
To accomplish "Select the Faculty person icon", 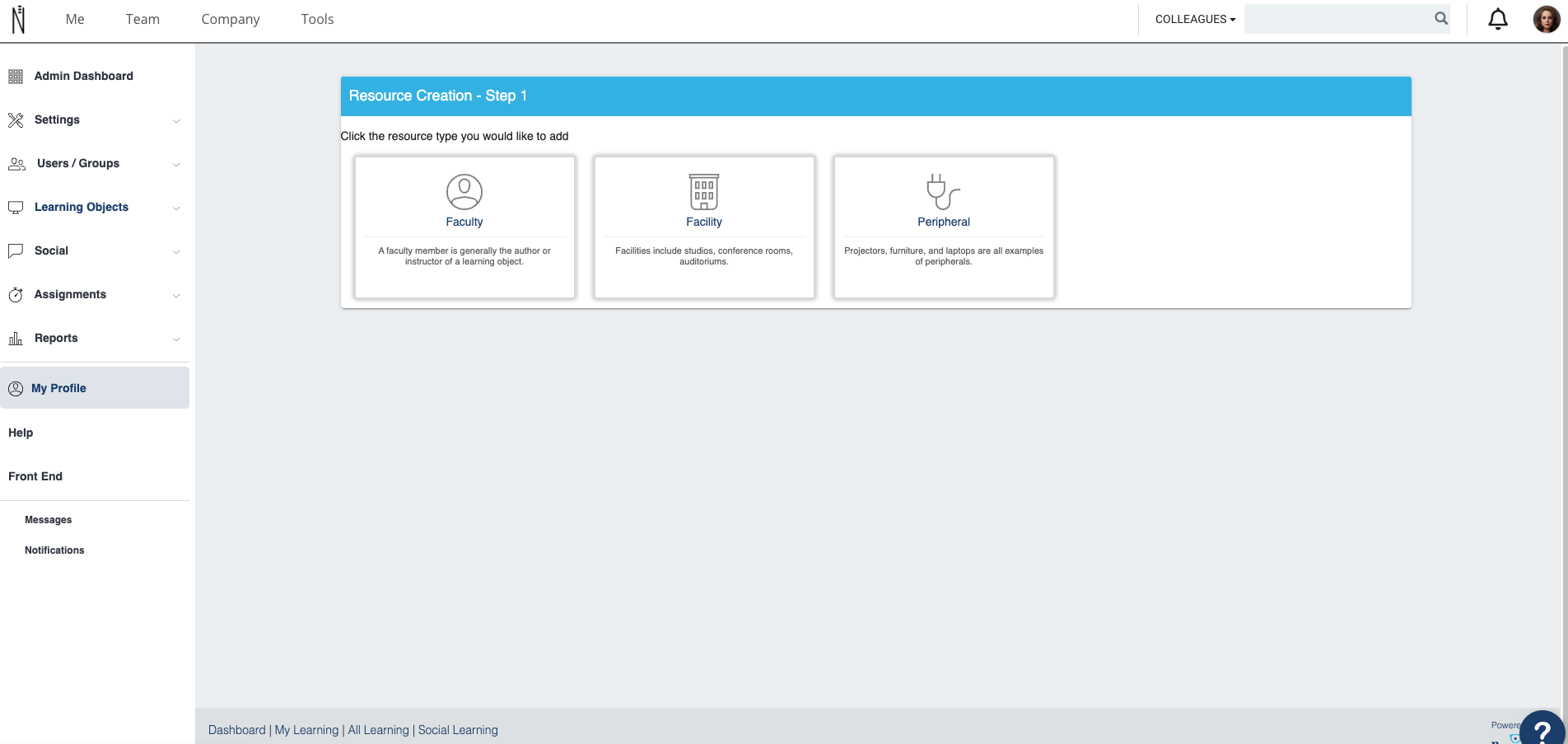I will 464,192.
